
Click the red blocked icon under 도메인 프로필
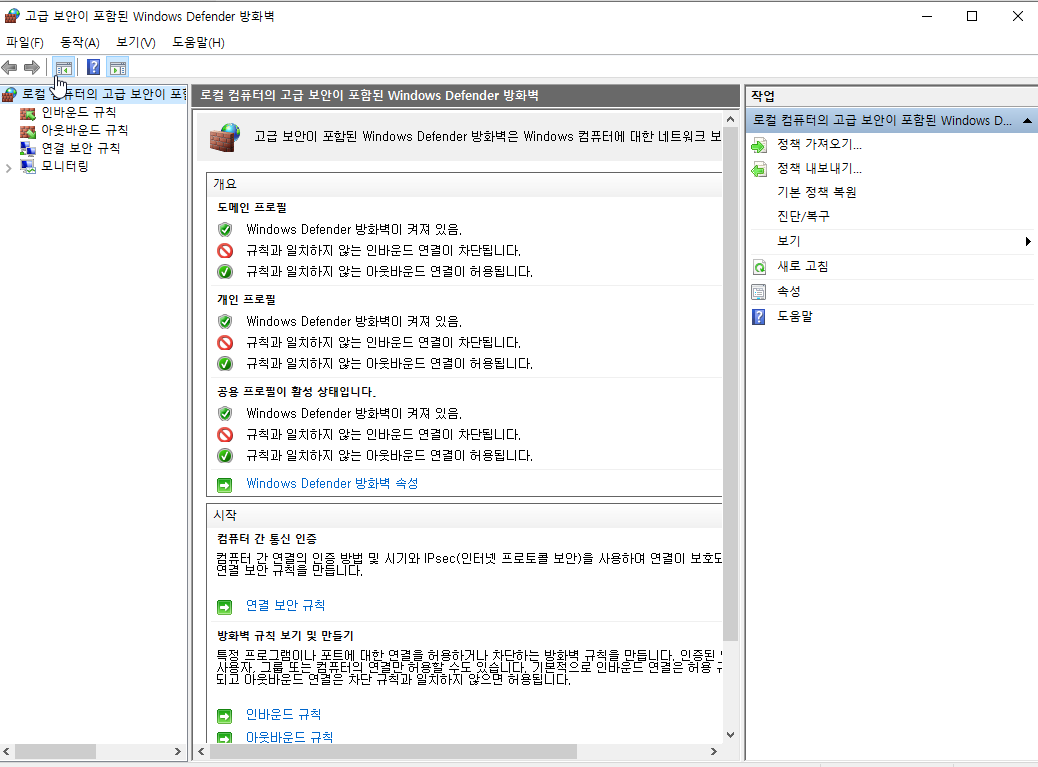tap(225, 251)
